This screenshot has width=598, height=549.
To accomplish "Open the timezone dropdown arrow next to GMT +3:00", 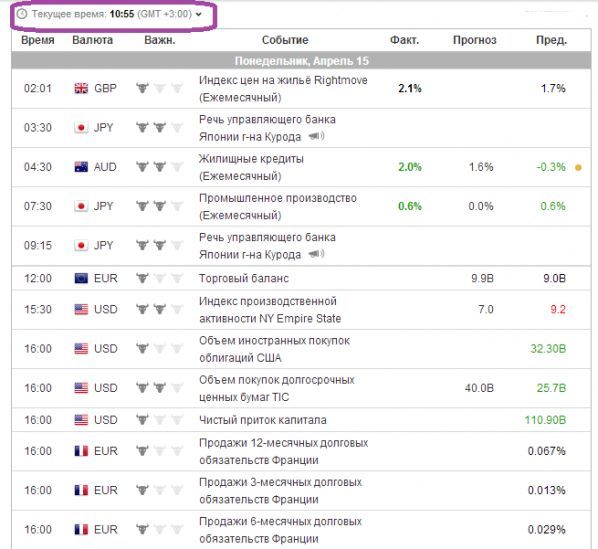I will tap(198, 14).
